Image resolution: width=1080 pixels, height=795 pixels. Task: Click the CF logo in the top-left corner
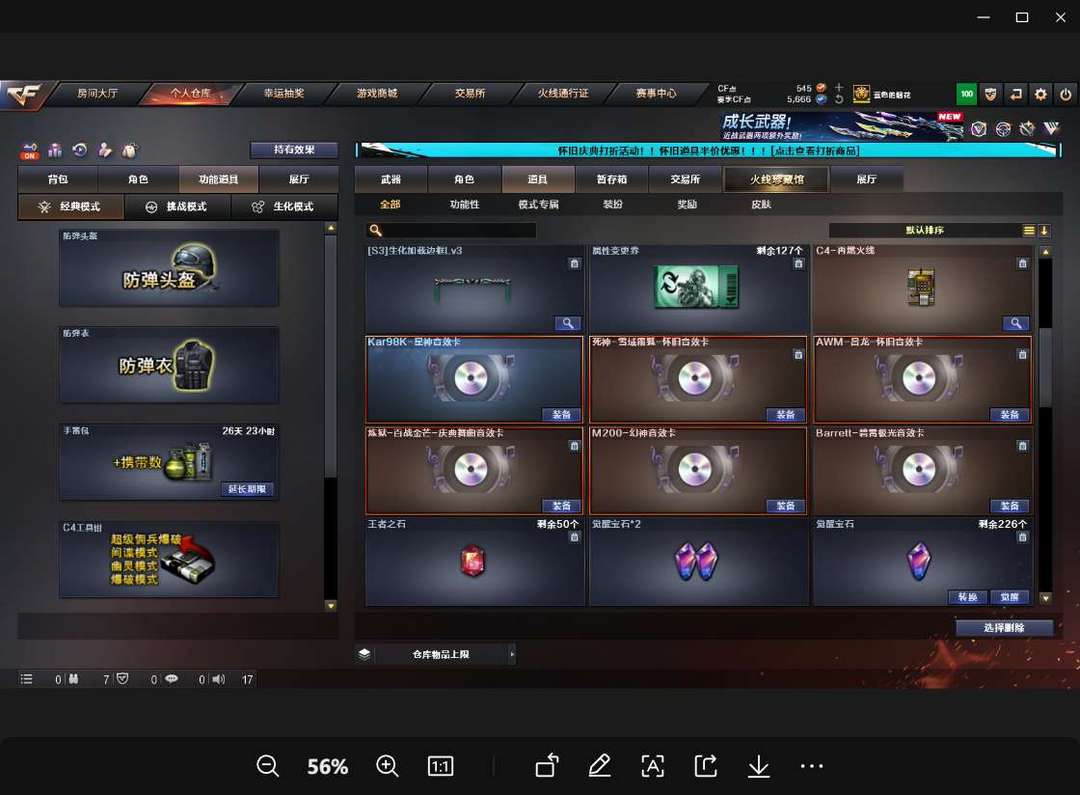pos(25,94)
